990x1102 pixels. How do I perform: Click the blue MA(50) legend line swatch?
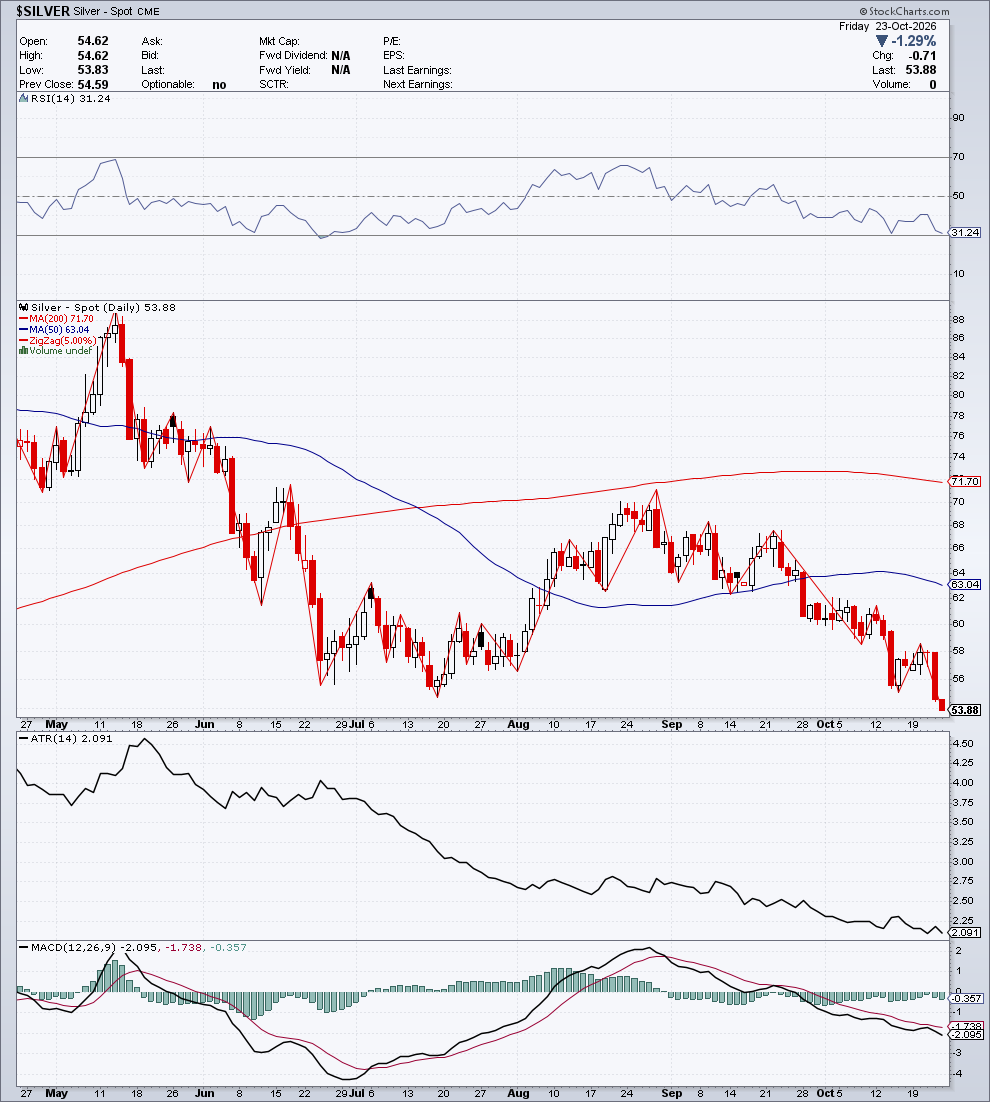(x=24, y=330)
